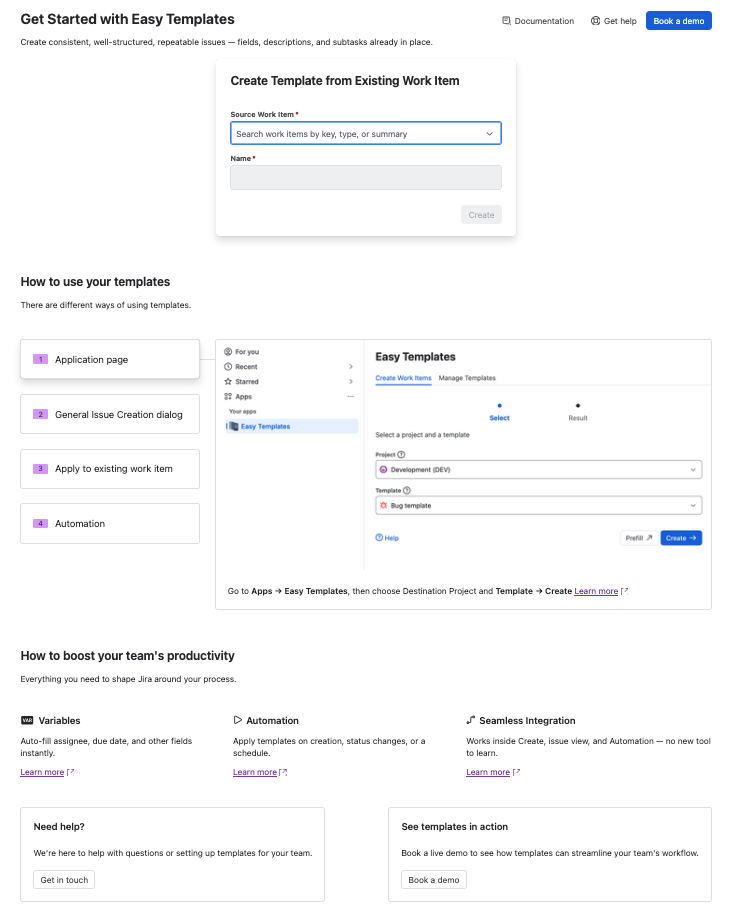Click the 'See templates in action' heading
The height and width of the screenshot is (922, 730).
pyautogui.click(x=455, y=827)
